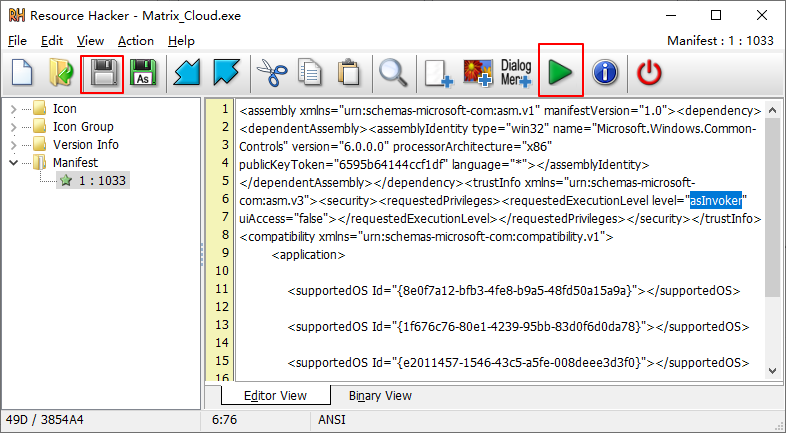Open the Help menu

tap(181, 41)
